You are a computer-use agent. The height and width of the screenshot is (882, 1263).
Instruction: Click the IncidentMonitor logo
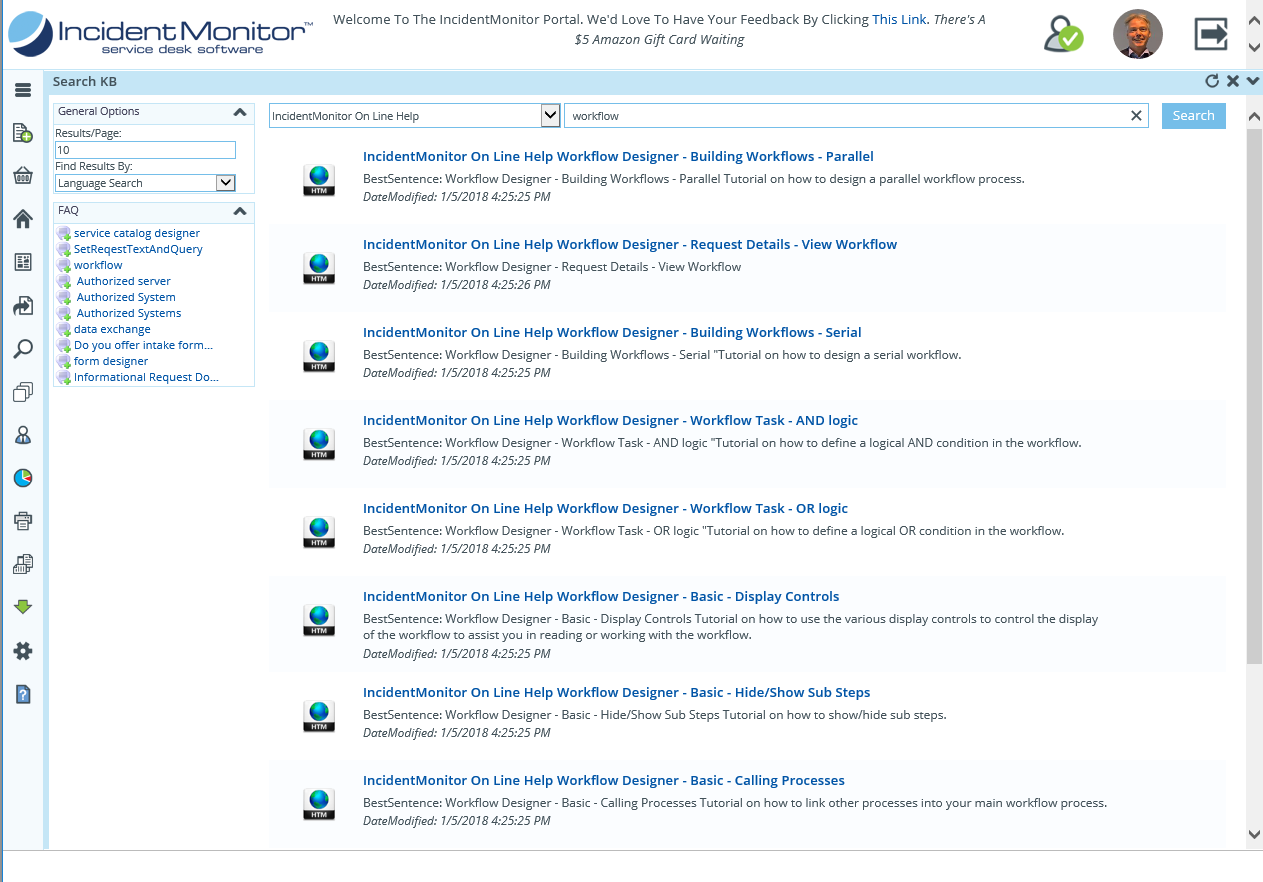[x=160, y=34]
